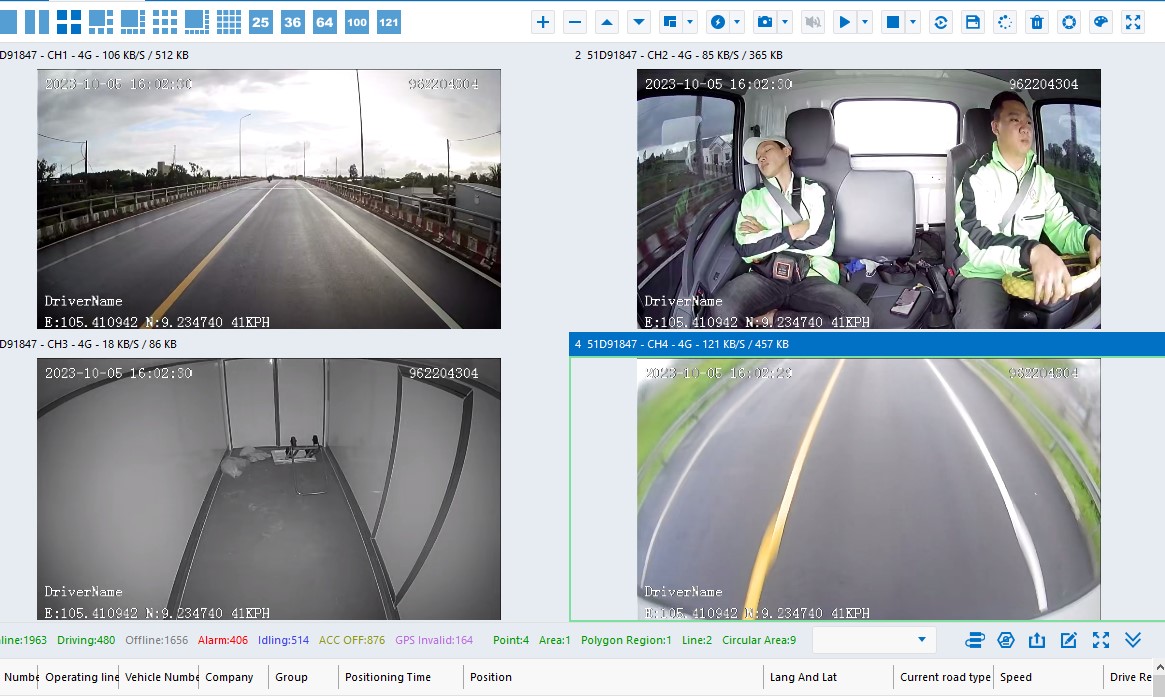The image size is (1165, 697).
Task: Open dropdown arrow next to play button
Action: tap(866, 22)
